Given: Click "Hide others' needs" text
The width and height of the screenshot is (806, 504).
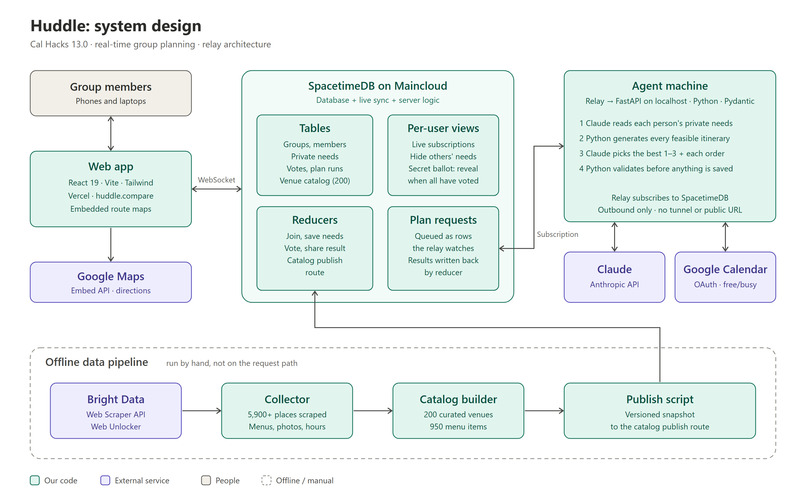Looking at the screenshot, I should (x=443, y=156).
